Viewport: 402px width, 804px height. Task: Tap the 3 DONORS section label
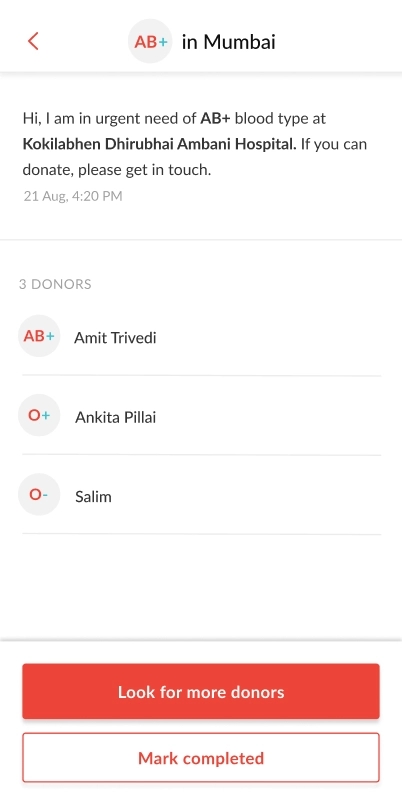pyautogui.click(x=55, y=284)
